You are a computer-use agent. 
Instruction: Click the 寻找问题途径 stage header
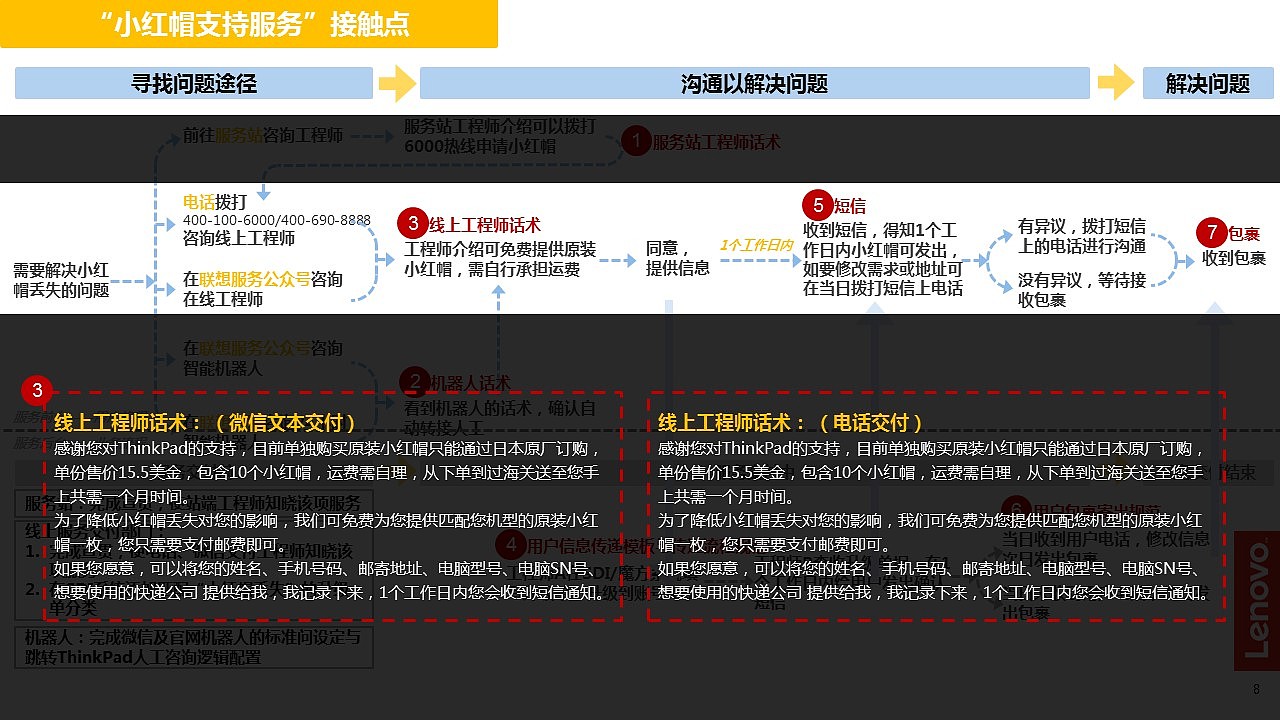tap(194, 84)
